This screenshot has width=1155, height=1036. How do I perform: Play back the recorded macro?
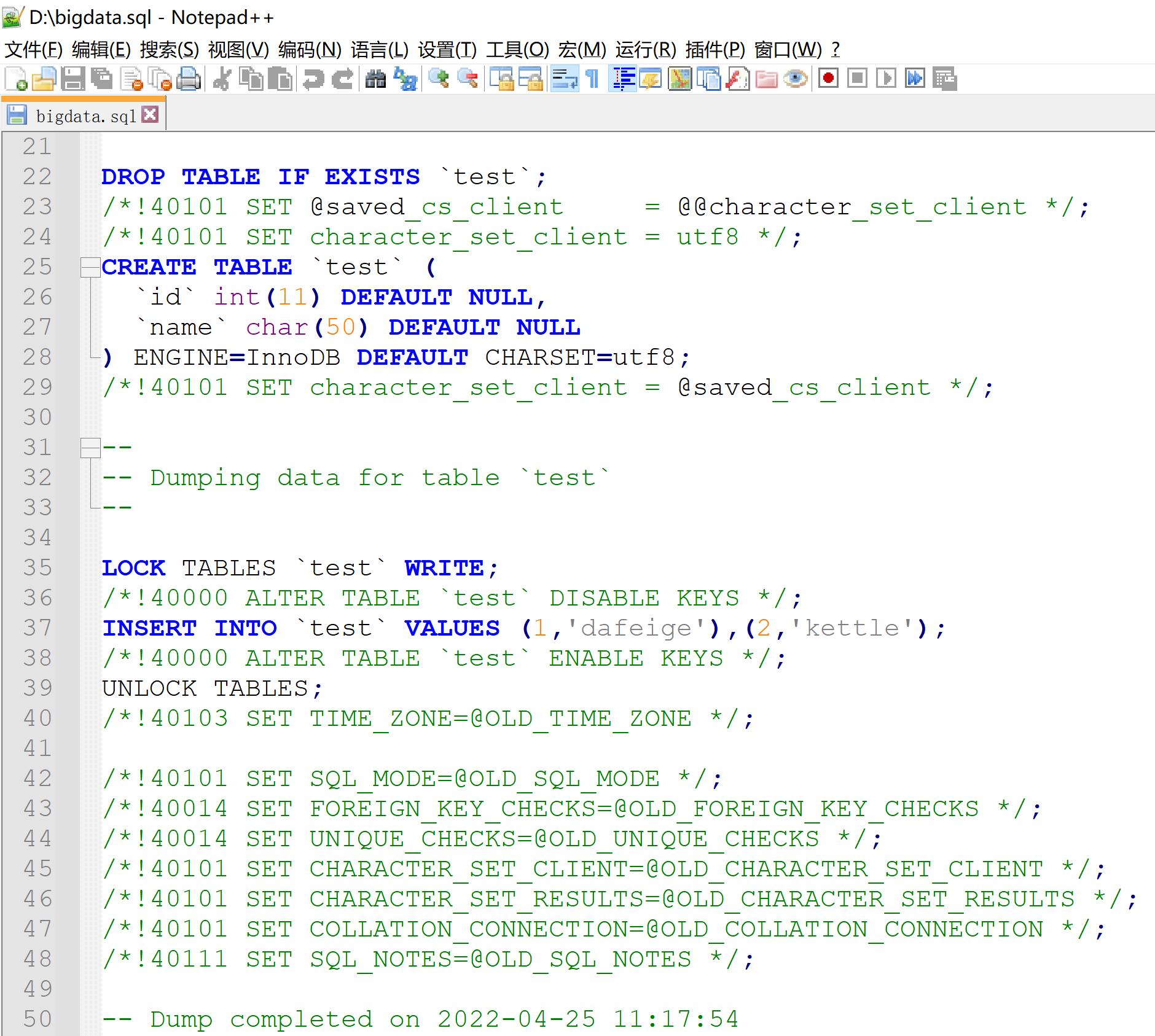pos(886,79)
